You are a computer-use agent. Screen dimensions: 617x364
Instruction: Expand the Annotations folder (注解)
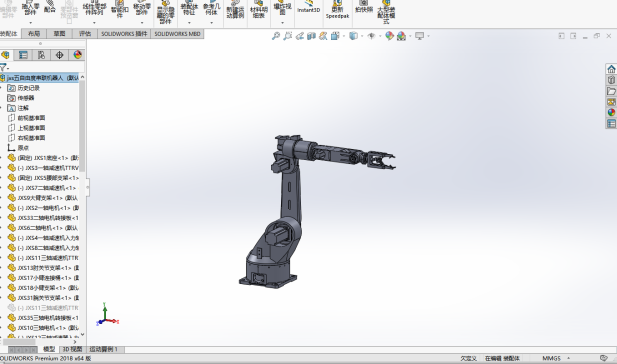[1, 108]
